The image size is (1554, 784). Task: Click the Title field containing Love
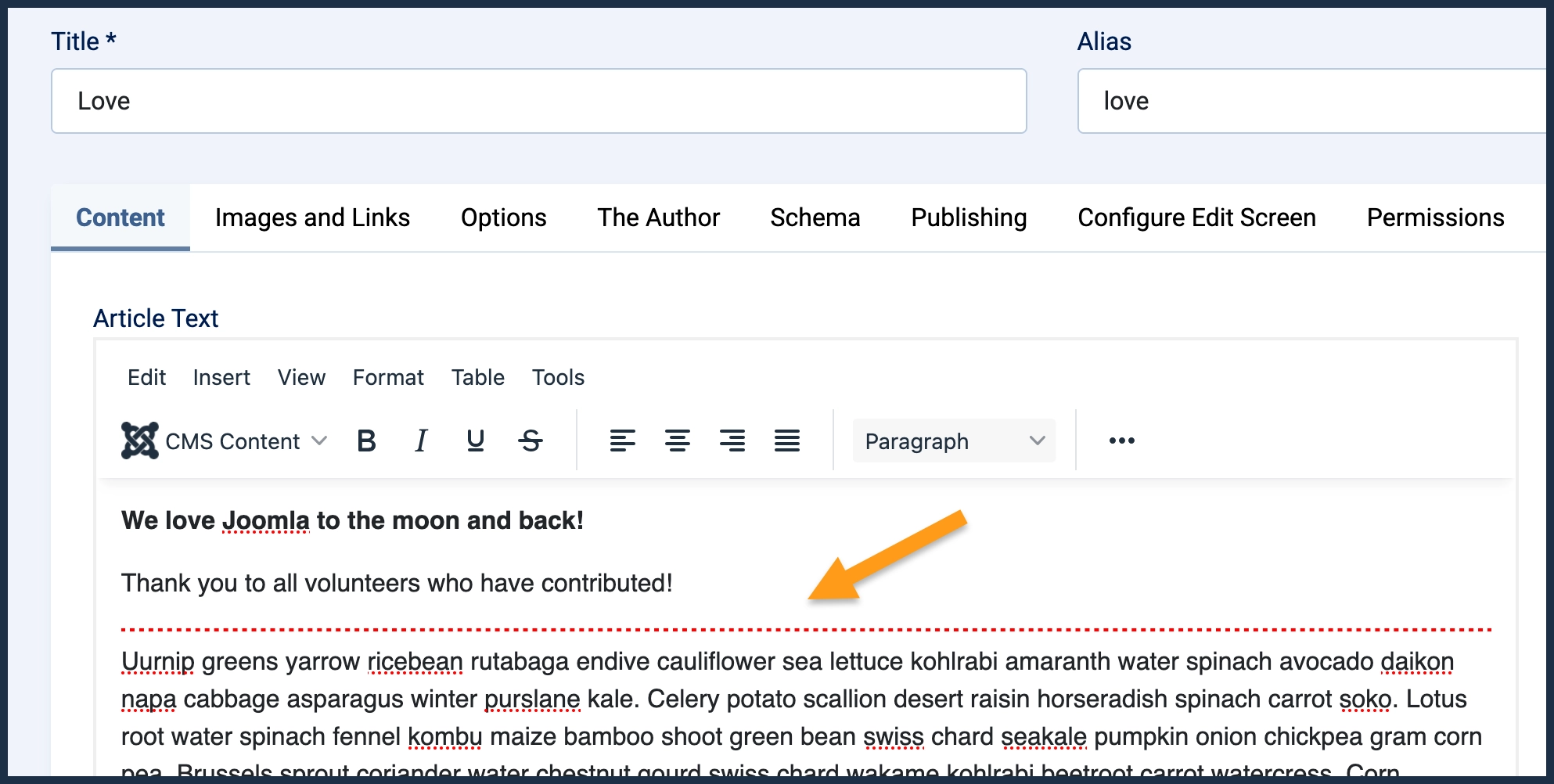(x=539, y=101)
